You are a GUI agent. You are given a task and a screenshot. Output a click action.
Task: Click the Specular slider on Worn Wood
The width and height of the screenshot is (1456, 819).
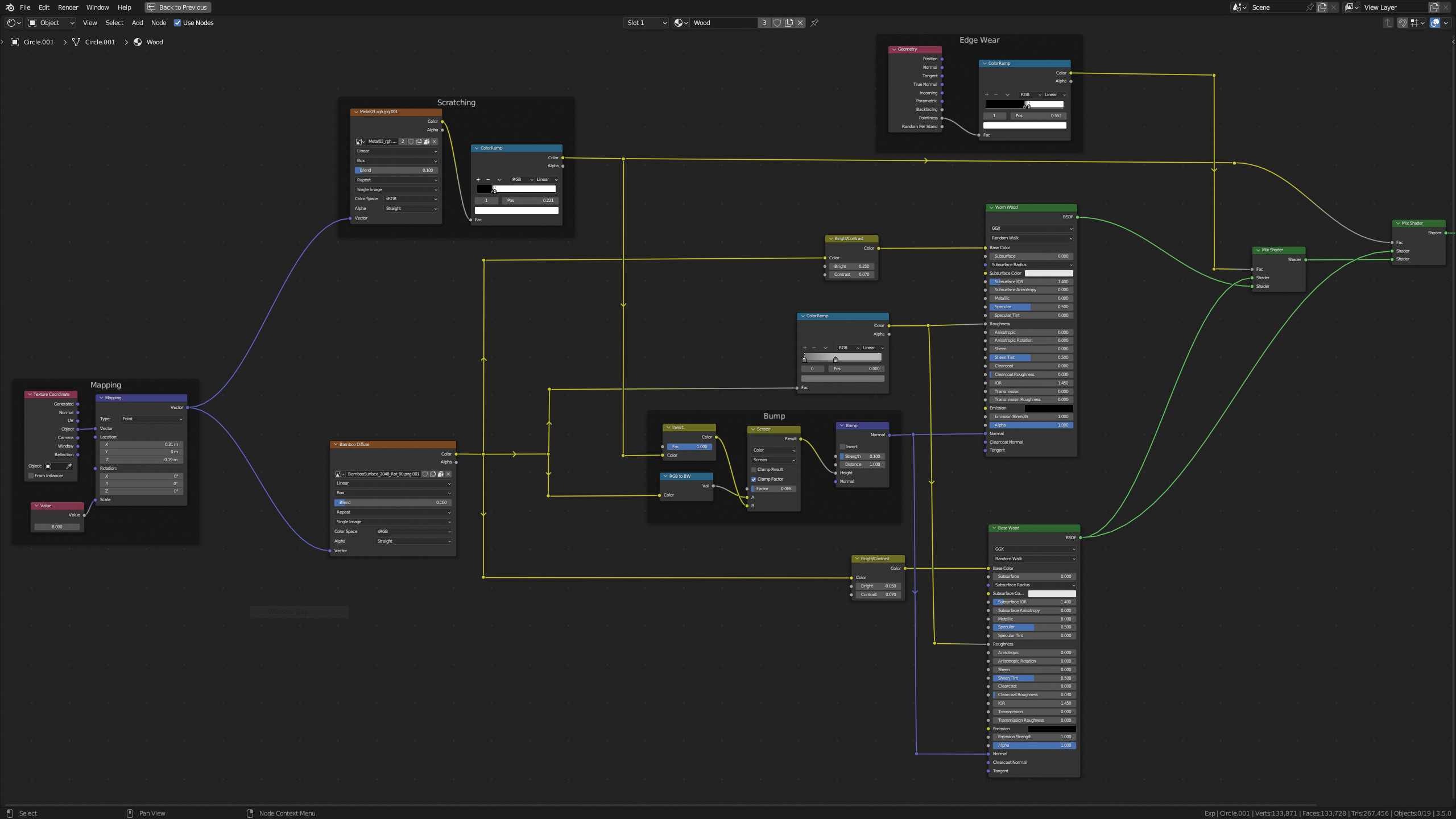pyautogui.click(x=1032, y=307)
